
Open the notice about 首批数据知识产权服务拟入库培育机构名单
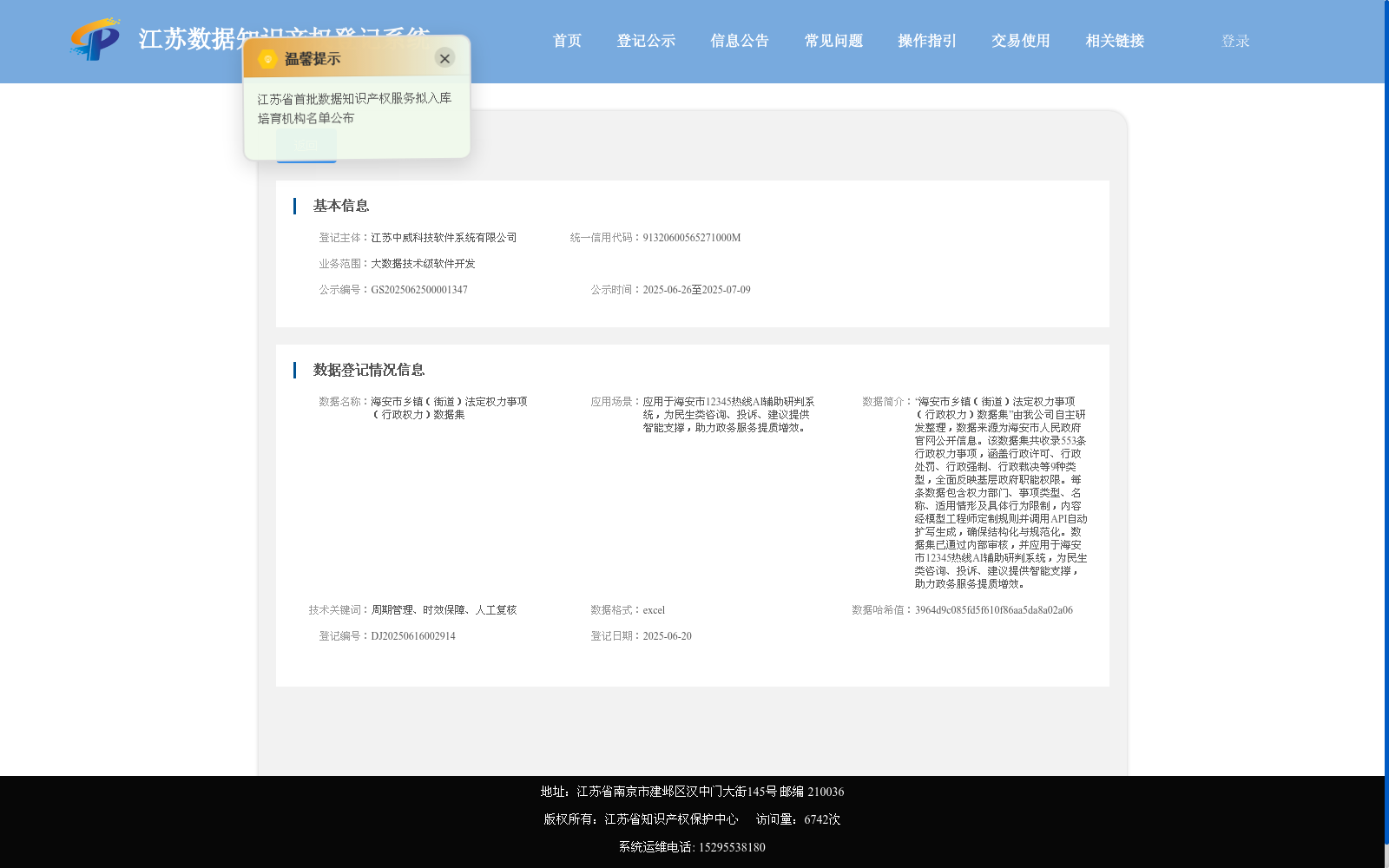[354, 108]
